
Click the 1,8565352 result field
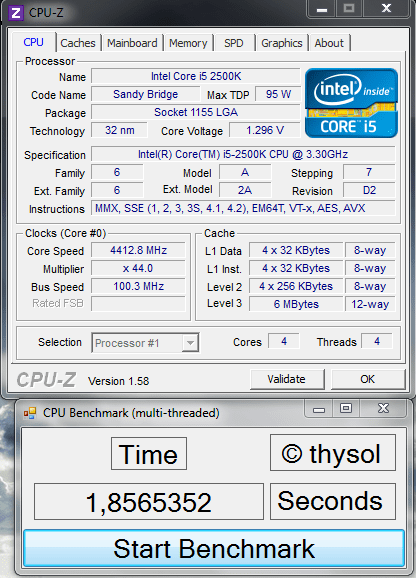(149, 502)
